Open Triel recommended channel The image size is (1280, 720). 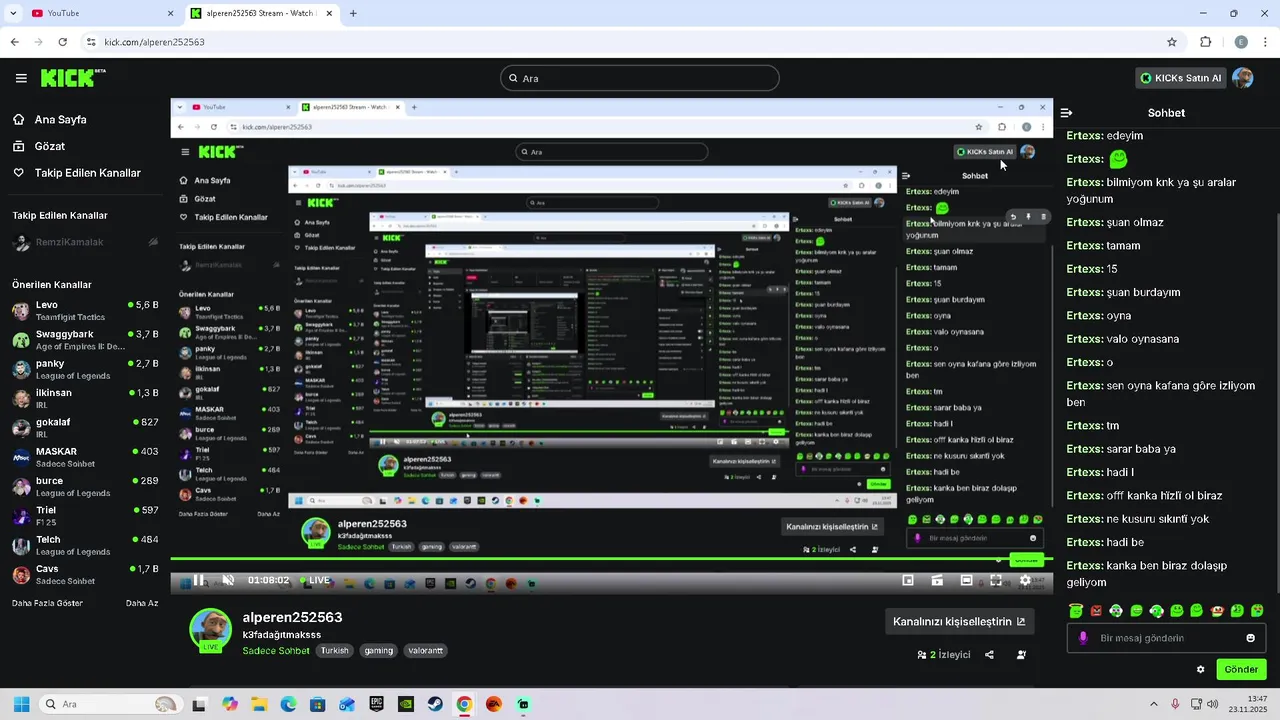85,516
